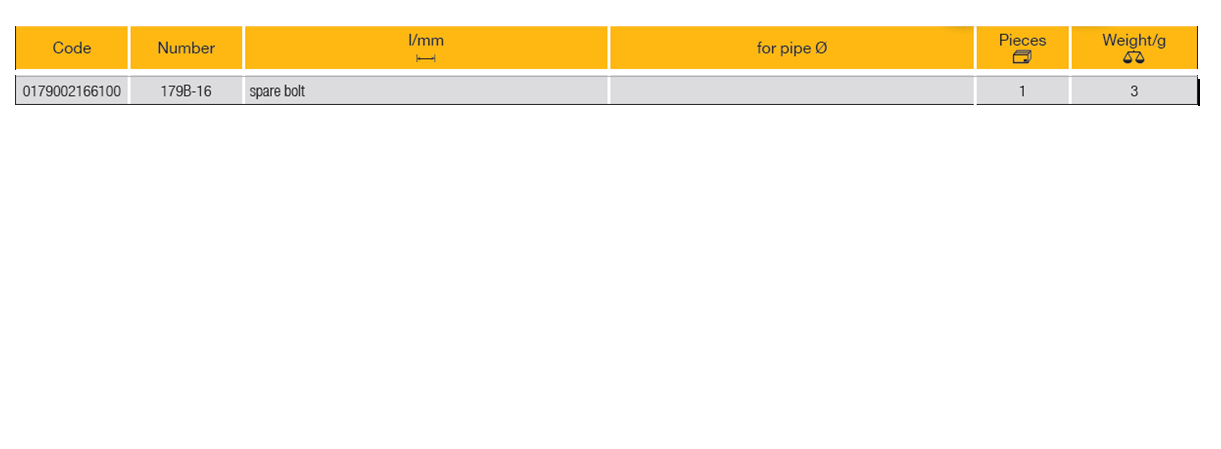The height and width of the screenshot is (449, 1221).
Task: Click the balance scales icon under Weight/g
Action: coord(1133,58)
